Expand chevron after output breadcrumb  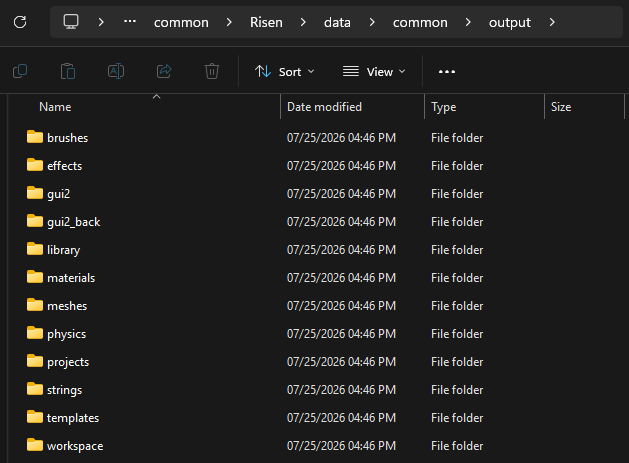[x=552, y=22]
